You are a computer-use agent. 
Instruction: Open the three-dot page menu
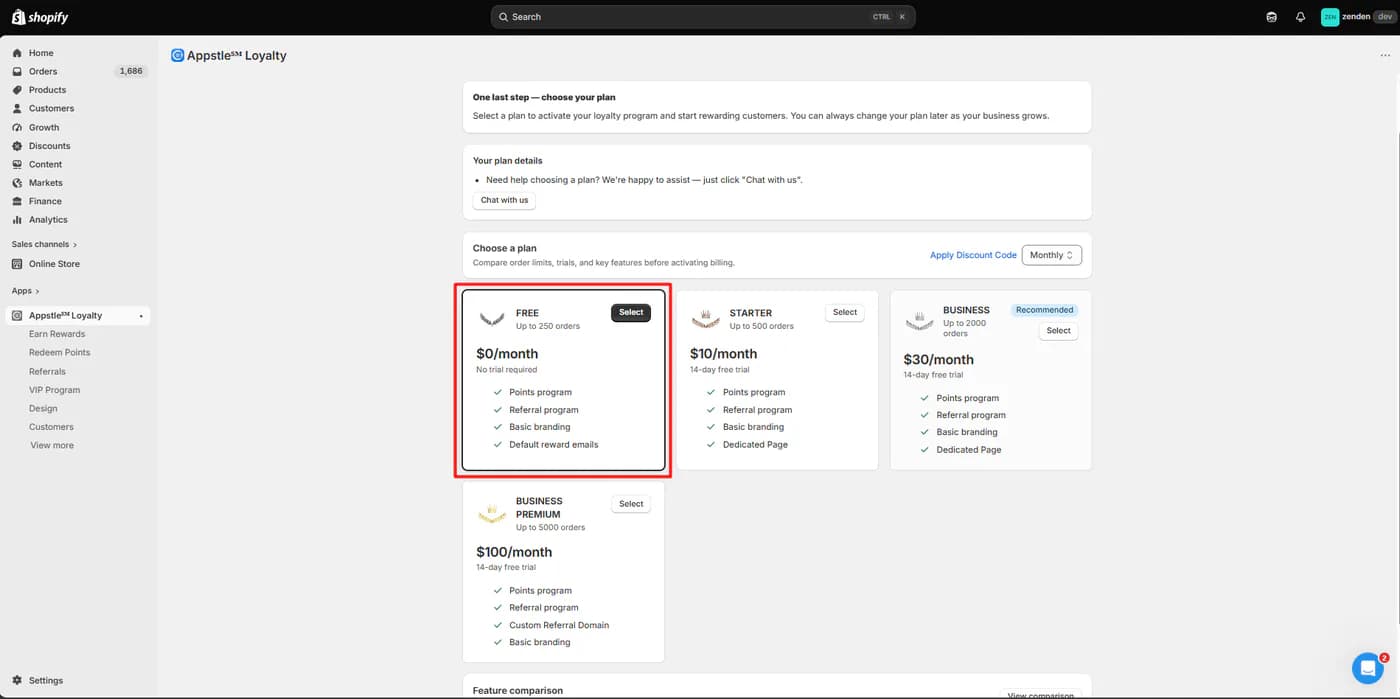coord(1385,56)
